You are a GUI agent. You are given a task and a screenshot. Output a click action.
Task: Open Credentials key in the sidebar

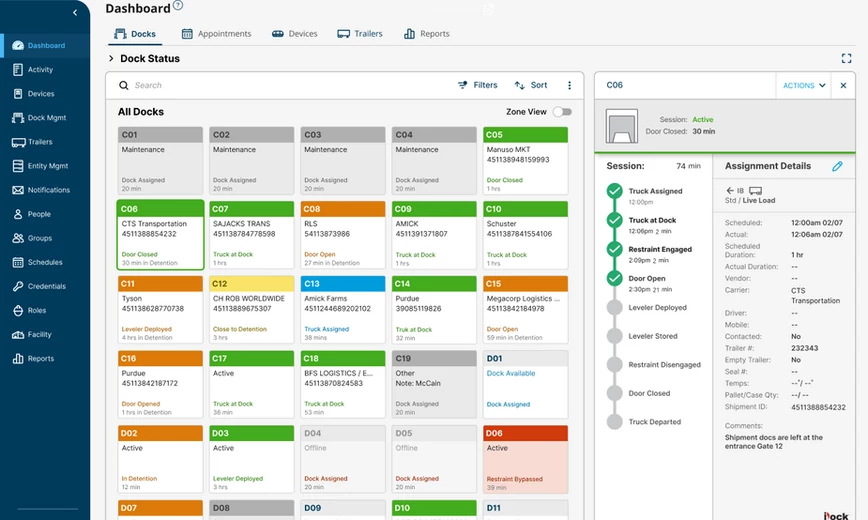click(18, 286)
